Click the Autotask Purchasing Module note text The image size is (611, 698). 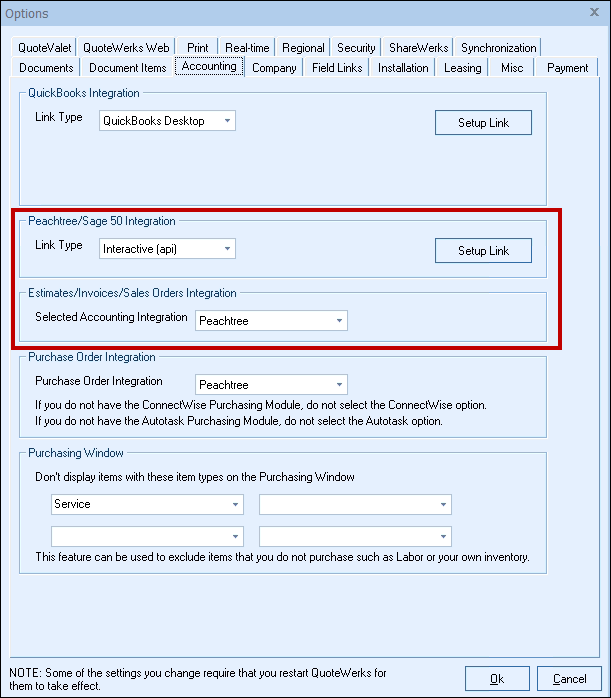(x=239, y=421)
